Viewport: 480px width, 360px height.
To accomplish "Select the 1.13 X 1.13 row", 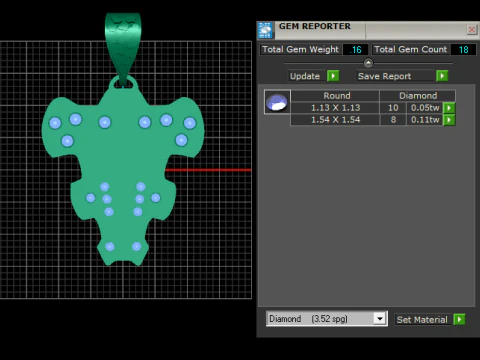I will pyautogui.click(x=335, y=108).
